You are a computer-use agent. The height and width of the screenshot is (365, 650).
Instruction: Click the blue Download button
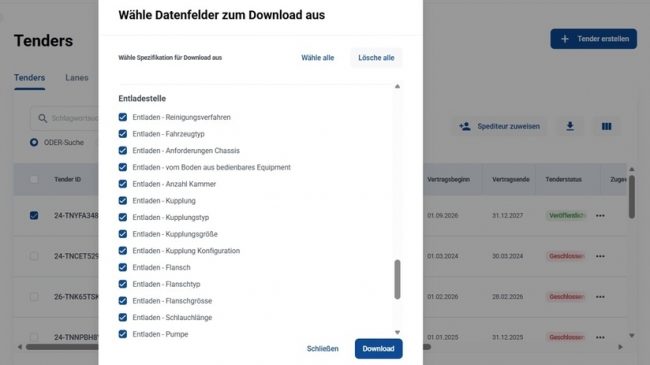coord(378,349)
